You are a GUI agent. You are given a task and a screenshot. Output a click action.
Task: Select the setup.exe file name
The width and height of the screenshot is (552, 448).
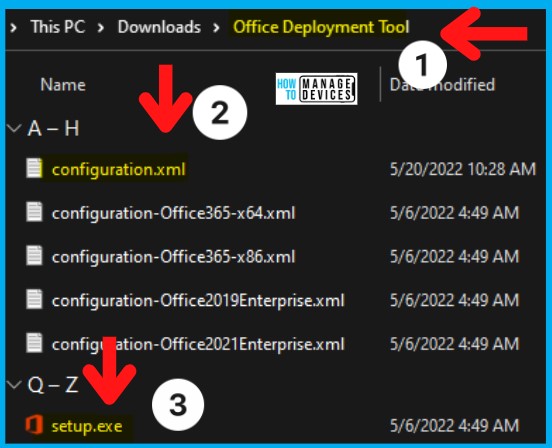click(87, 427)
